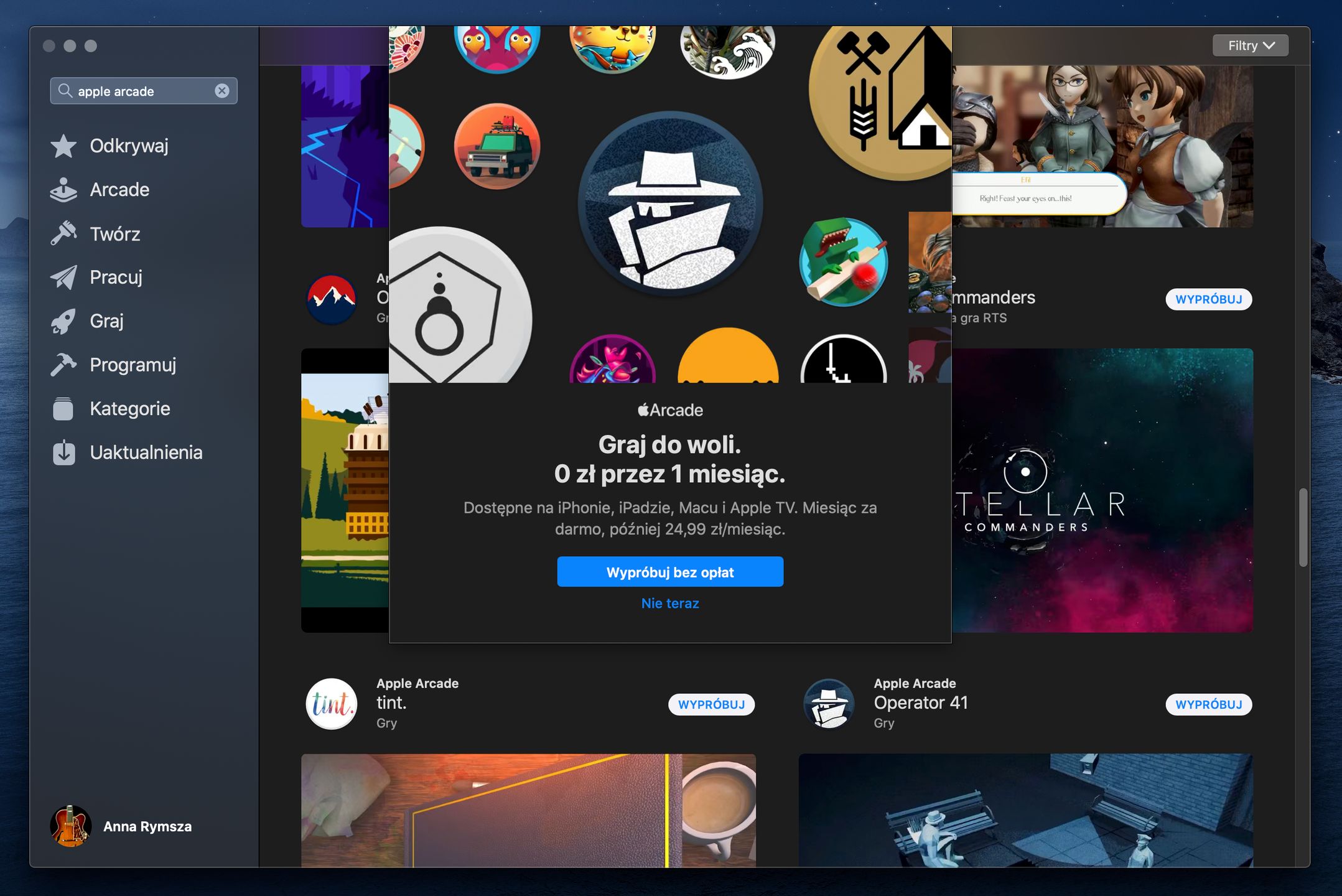Image resolution: width=1342 pixels, height=896 pixels.
Task: Dismiss the offer with Nie teraz
Action: tap(670, 602)
